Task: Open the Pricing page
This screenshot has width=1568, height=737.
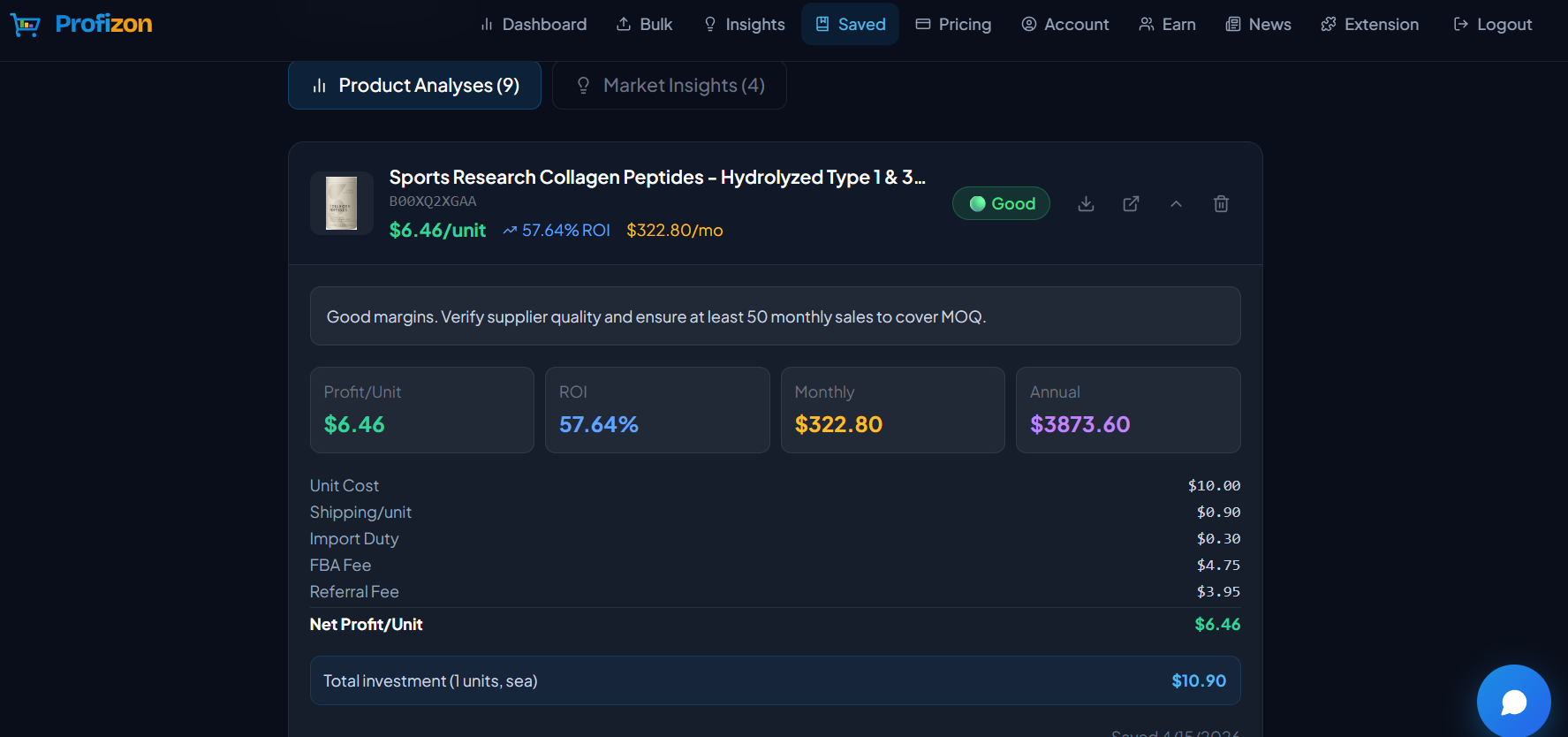Action: point(953,25)
